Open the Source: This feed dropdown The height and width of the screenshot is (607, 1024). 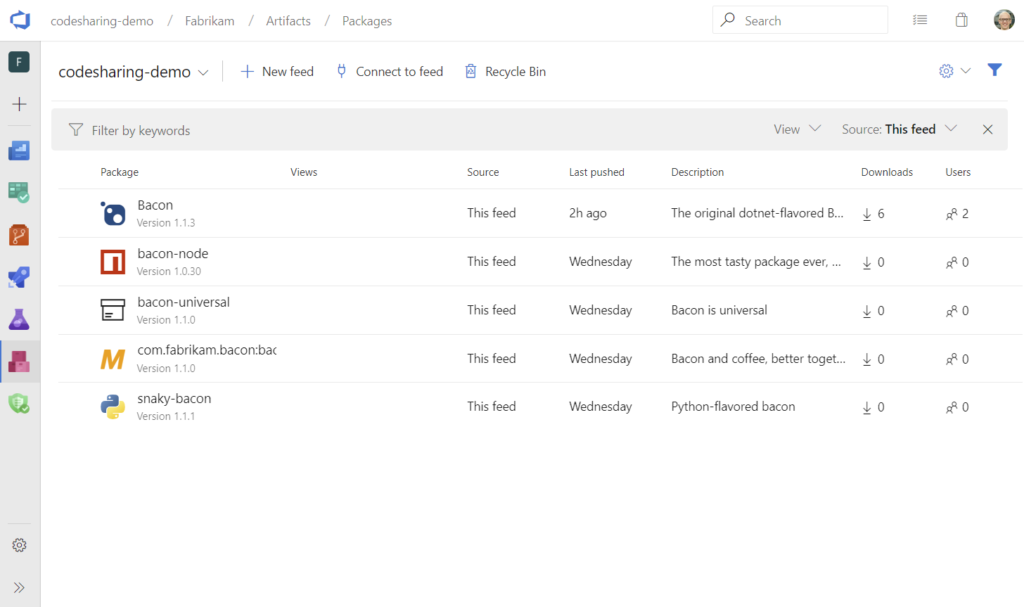tap(899, 129)
